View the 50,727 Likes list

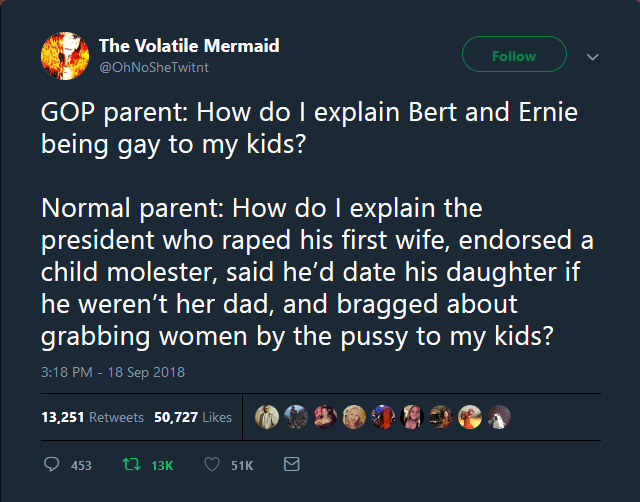click(193, 417)
